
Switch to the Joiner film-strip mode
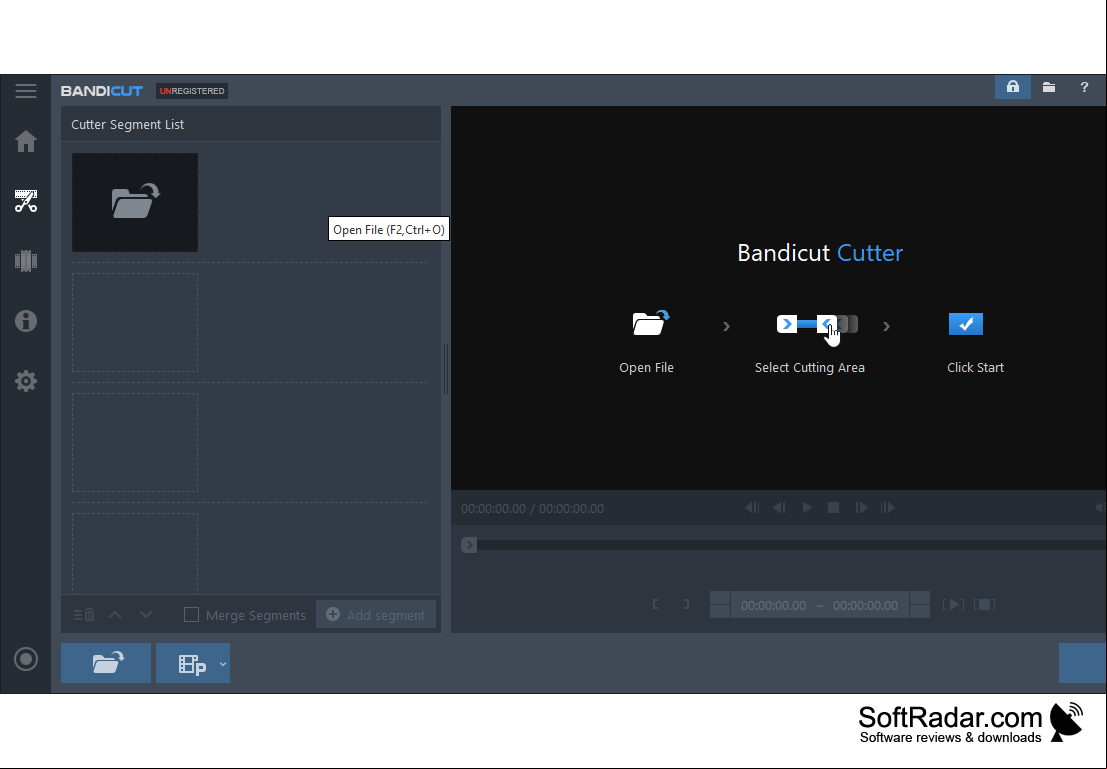[x=25, y=261]
